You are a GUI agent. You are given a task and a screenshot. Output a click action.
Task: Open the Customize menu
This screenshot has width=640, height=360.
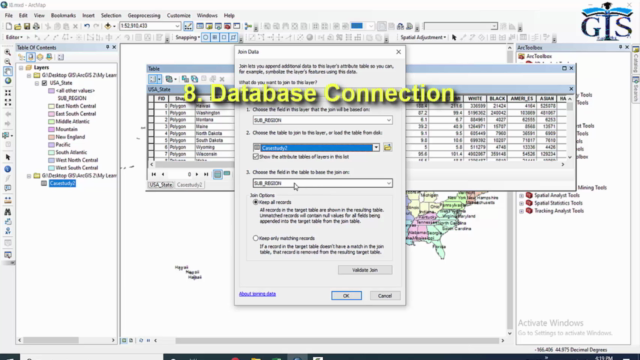coord(178,16)
